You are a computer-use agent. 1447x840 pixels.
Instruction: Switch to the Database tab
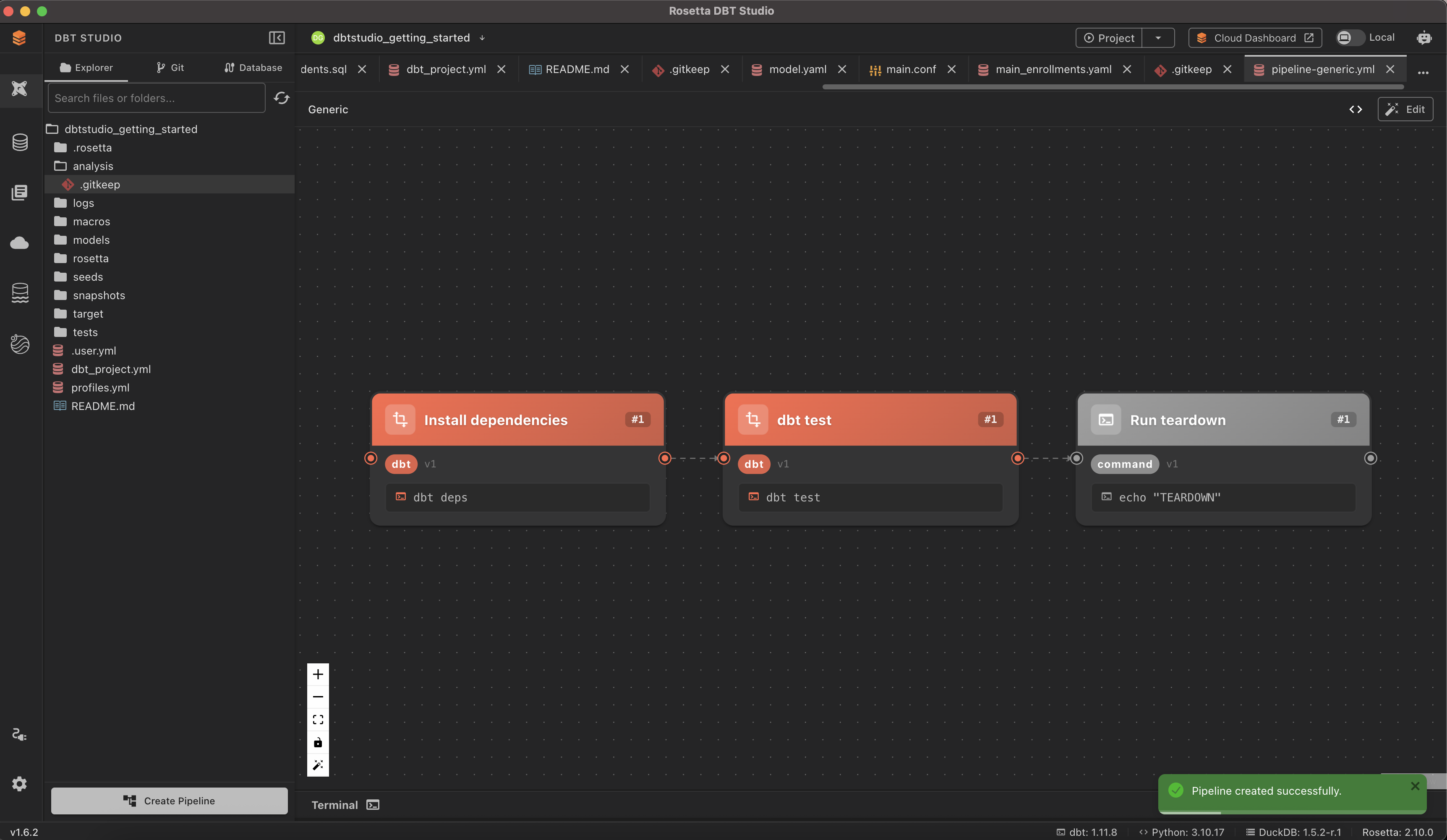(x=253, y=68)
